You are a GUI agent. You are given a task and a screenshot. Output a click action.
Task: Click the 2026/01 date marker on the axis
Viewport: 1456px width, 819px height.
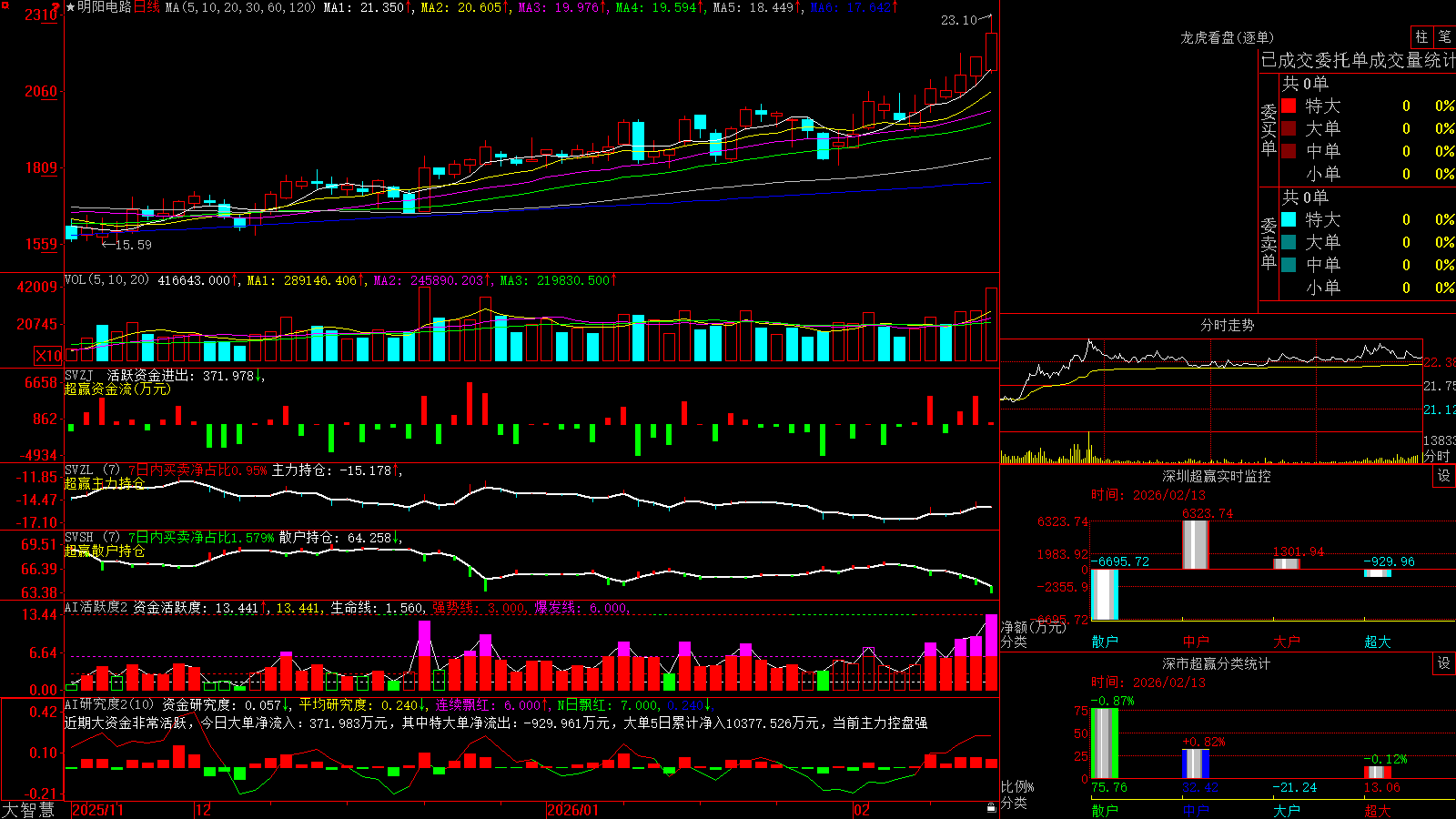(573, 810)
